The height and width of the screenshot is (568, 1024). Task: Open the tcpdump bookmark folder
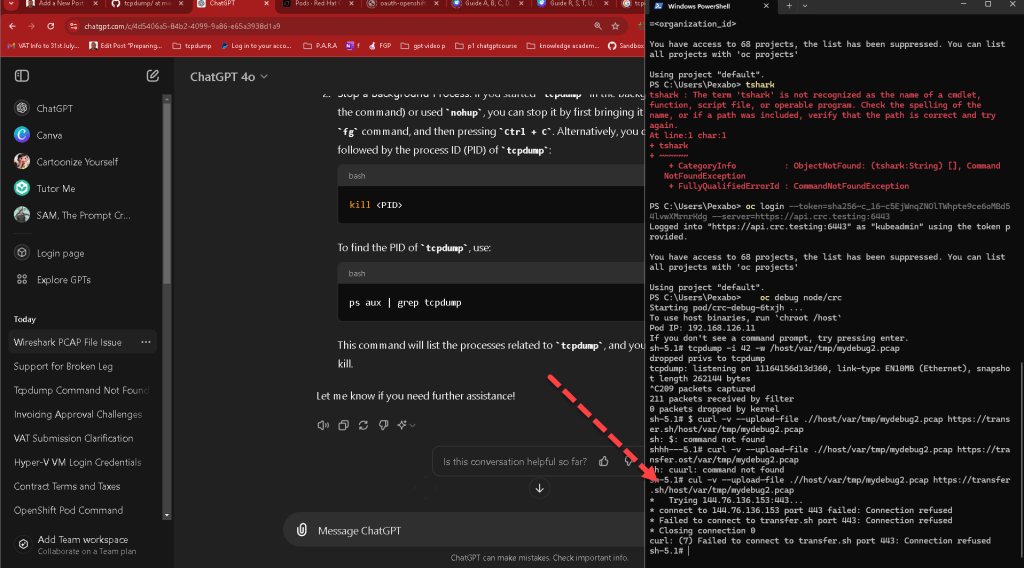coord(192,46)
